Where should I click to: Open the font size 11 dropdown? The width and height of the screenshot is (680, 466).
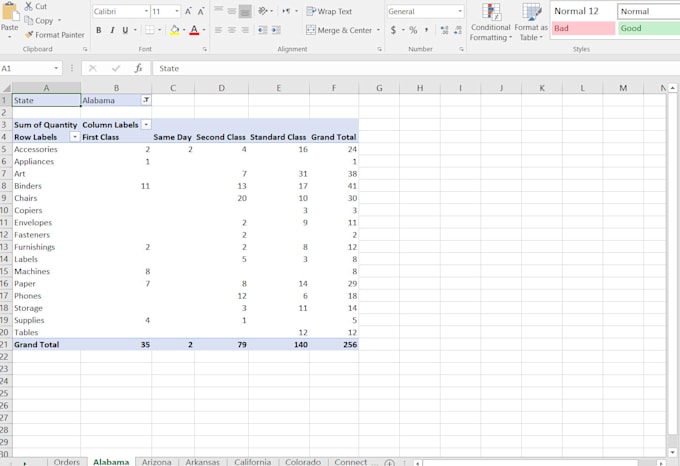[x=177, y=11]
